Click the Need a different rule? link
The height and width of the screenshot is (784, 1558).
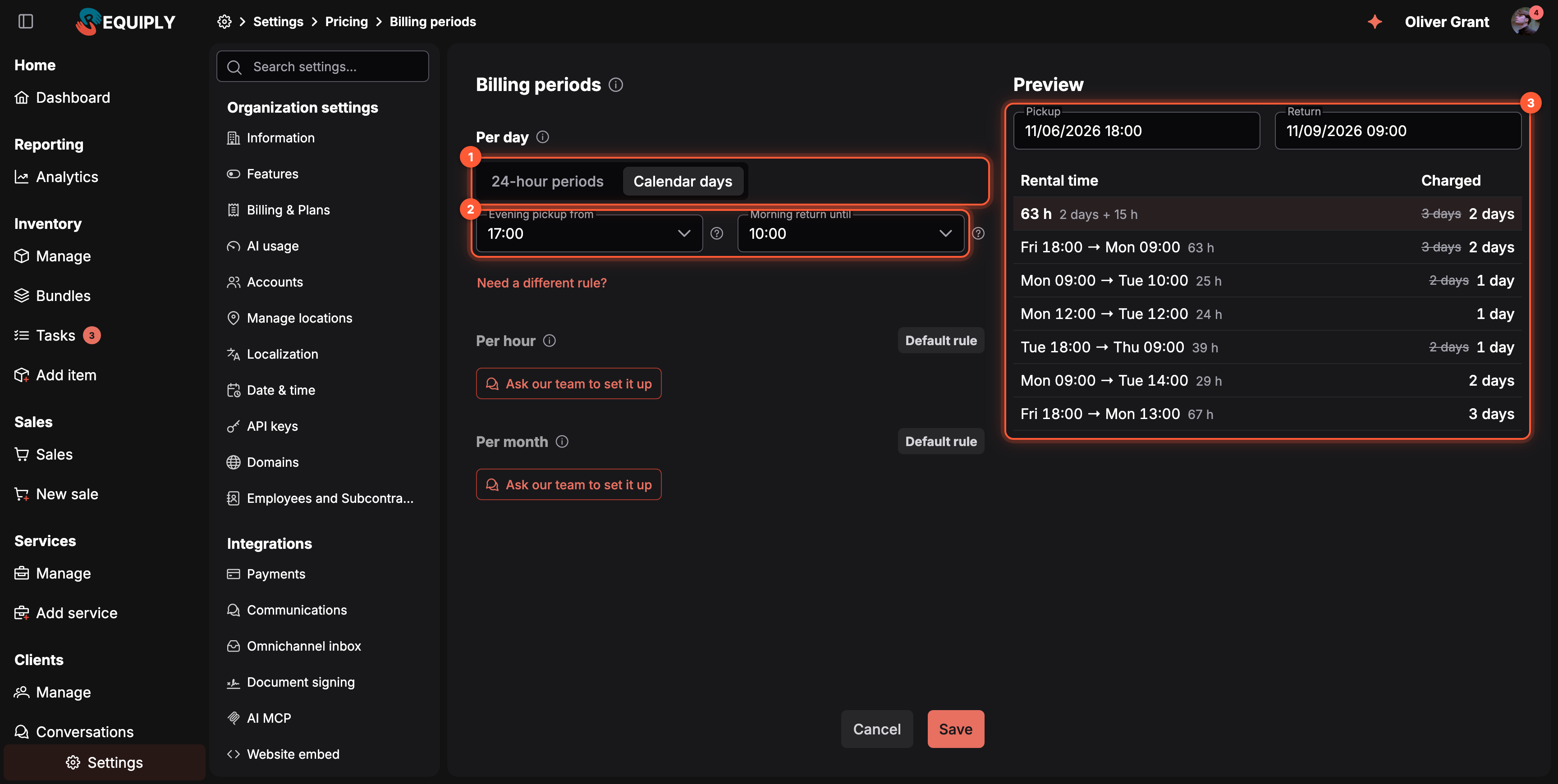[x=541, y=283]
